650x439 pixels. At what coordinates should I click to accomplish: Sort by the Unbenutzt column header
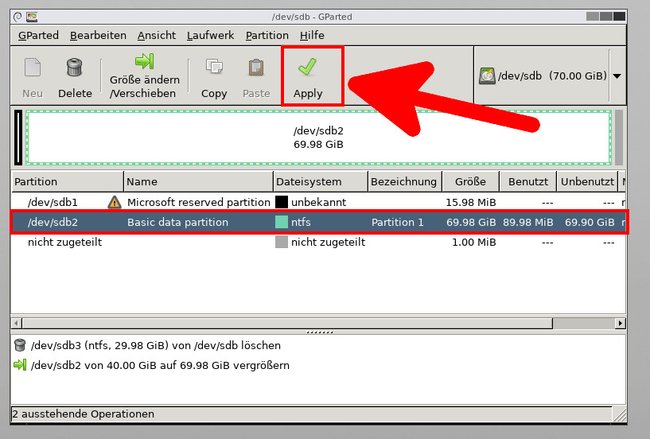pos(587,182)
